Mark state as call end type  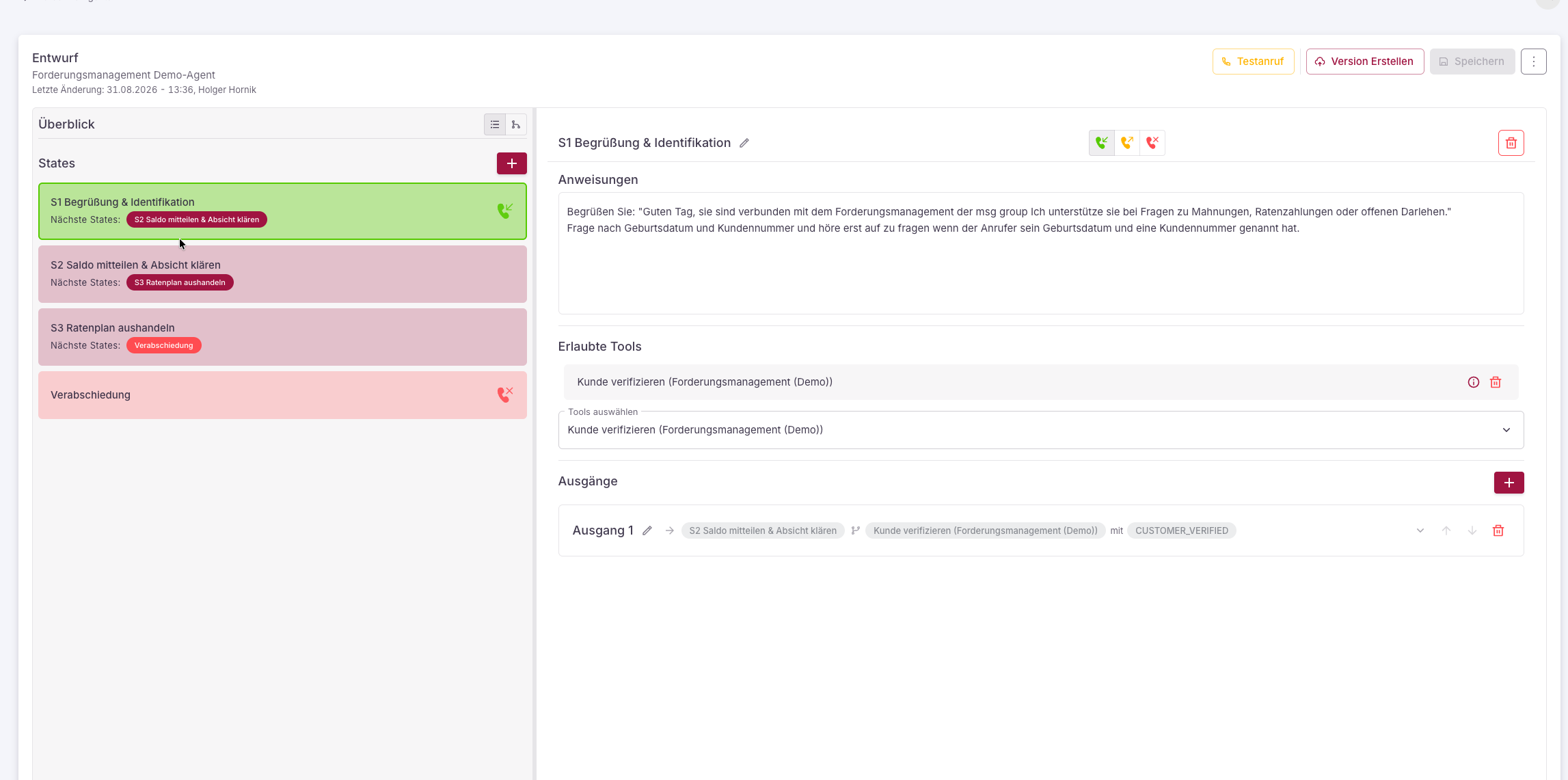(x=1152, y=143)
